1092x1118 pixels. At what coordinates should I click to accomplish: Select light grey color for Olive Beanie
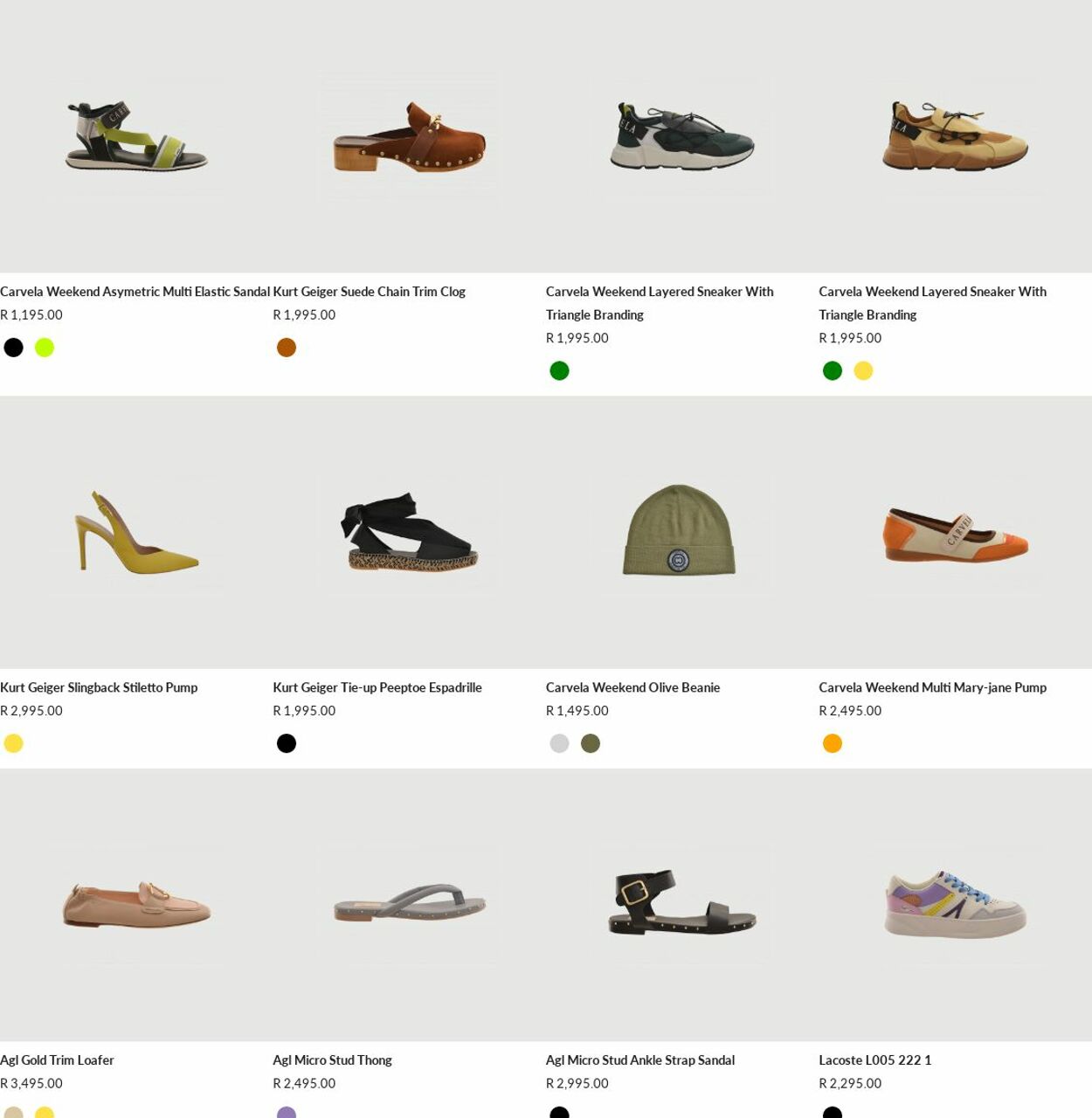tap(560, 743)
